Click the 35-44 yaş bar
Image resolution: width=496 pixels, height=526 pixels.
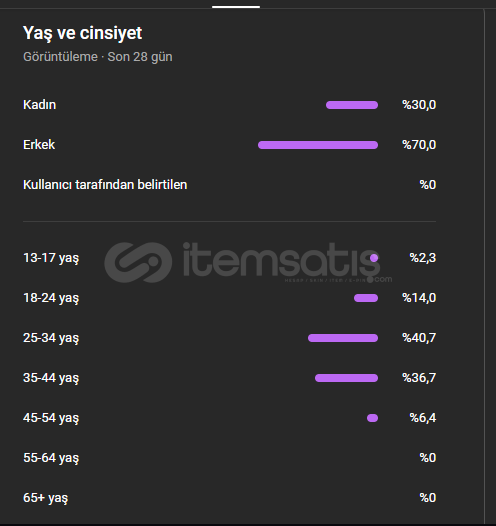coord(346,378)
